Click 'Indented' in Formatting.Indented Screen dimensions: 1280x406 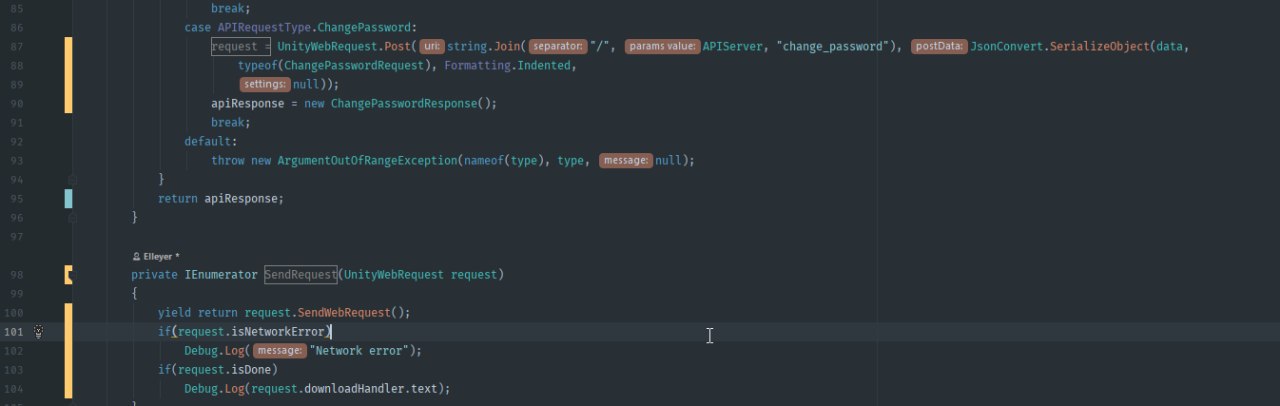546,65
